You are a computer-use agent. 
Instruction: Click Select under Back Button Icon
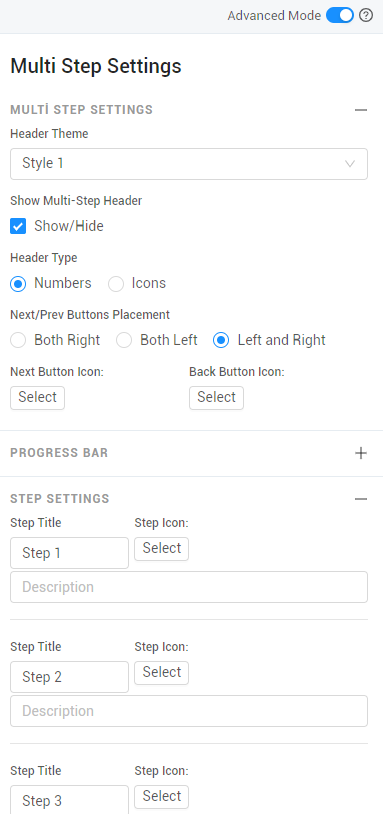coord(216,398)
